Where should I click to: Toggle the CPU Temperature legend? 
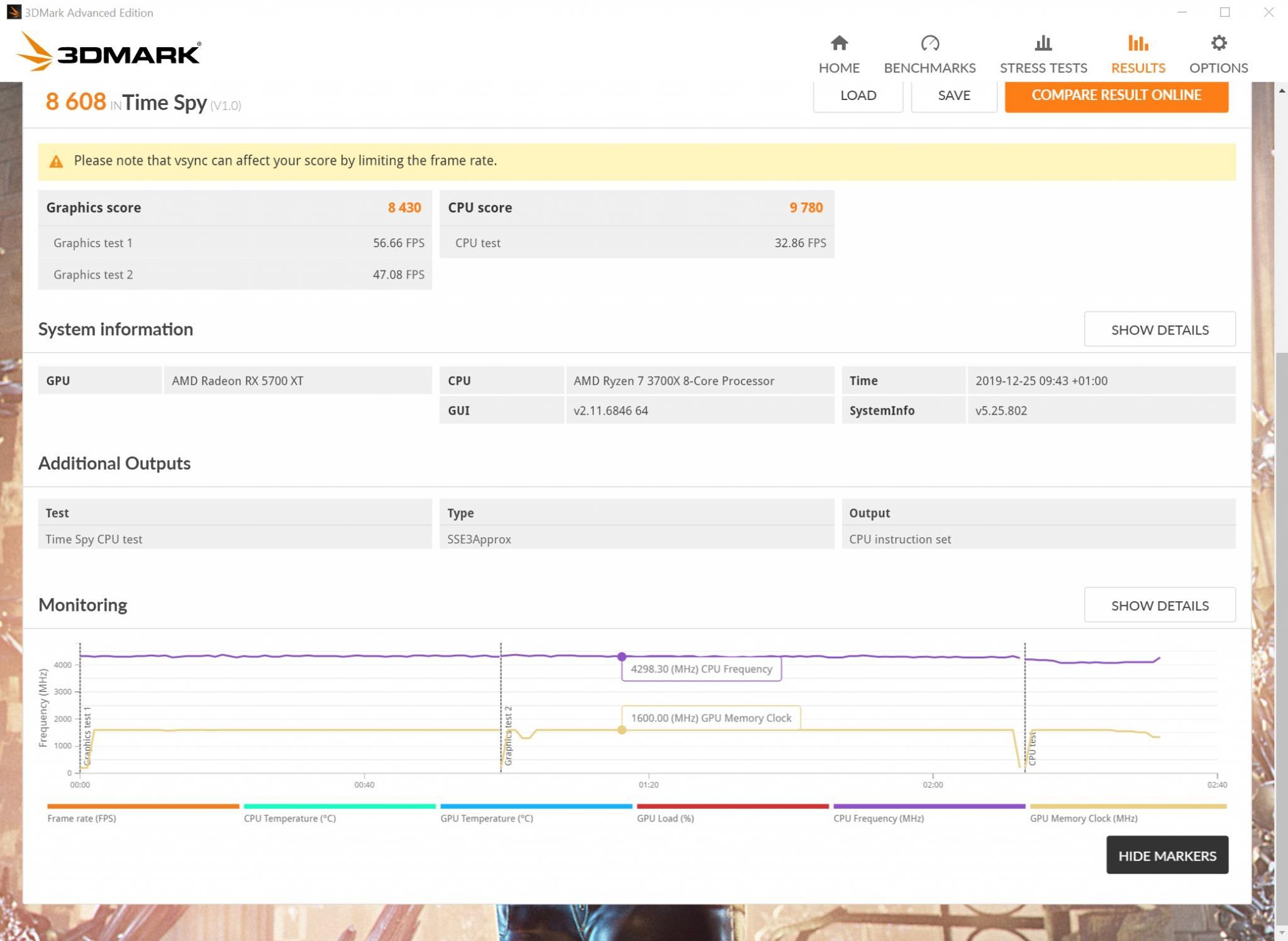coord(290,818)
